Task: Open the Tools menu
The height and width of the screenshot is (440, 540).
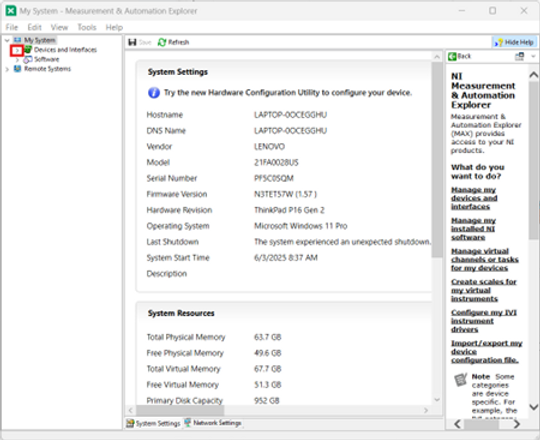Action: [x=87, y=27]
